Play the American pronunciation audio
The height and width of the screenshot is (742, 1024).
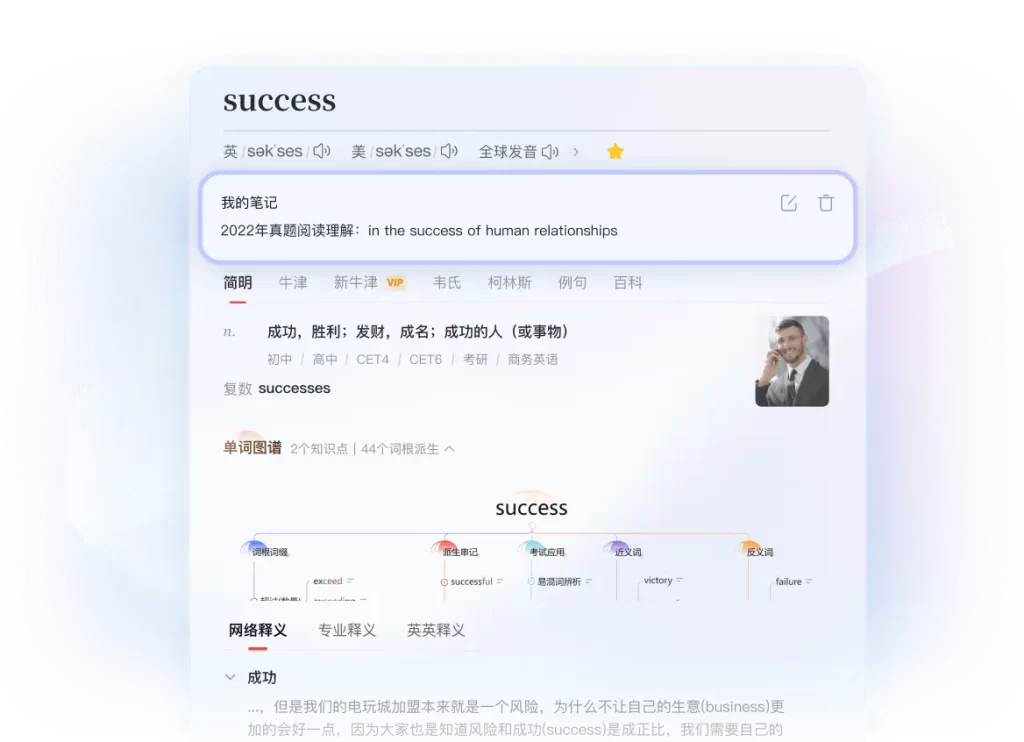[448, 151]
